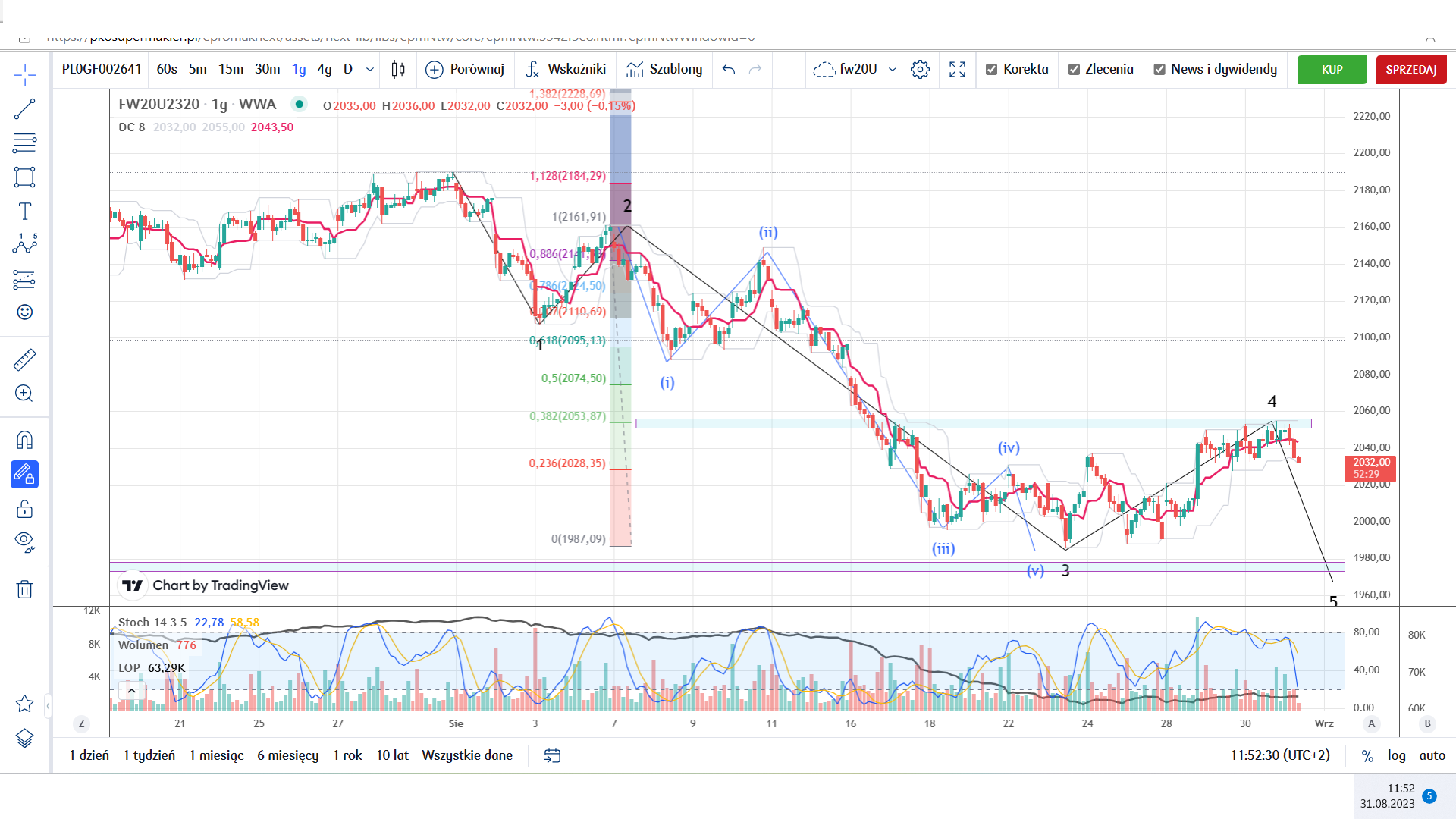The height and width of the screenshot is (819, 1456).
Task: Select the D daily interval
Action: pos(348,70)
